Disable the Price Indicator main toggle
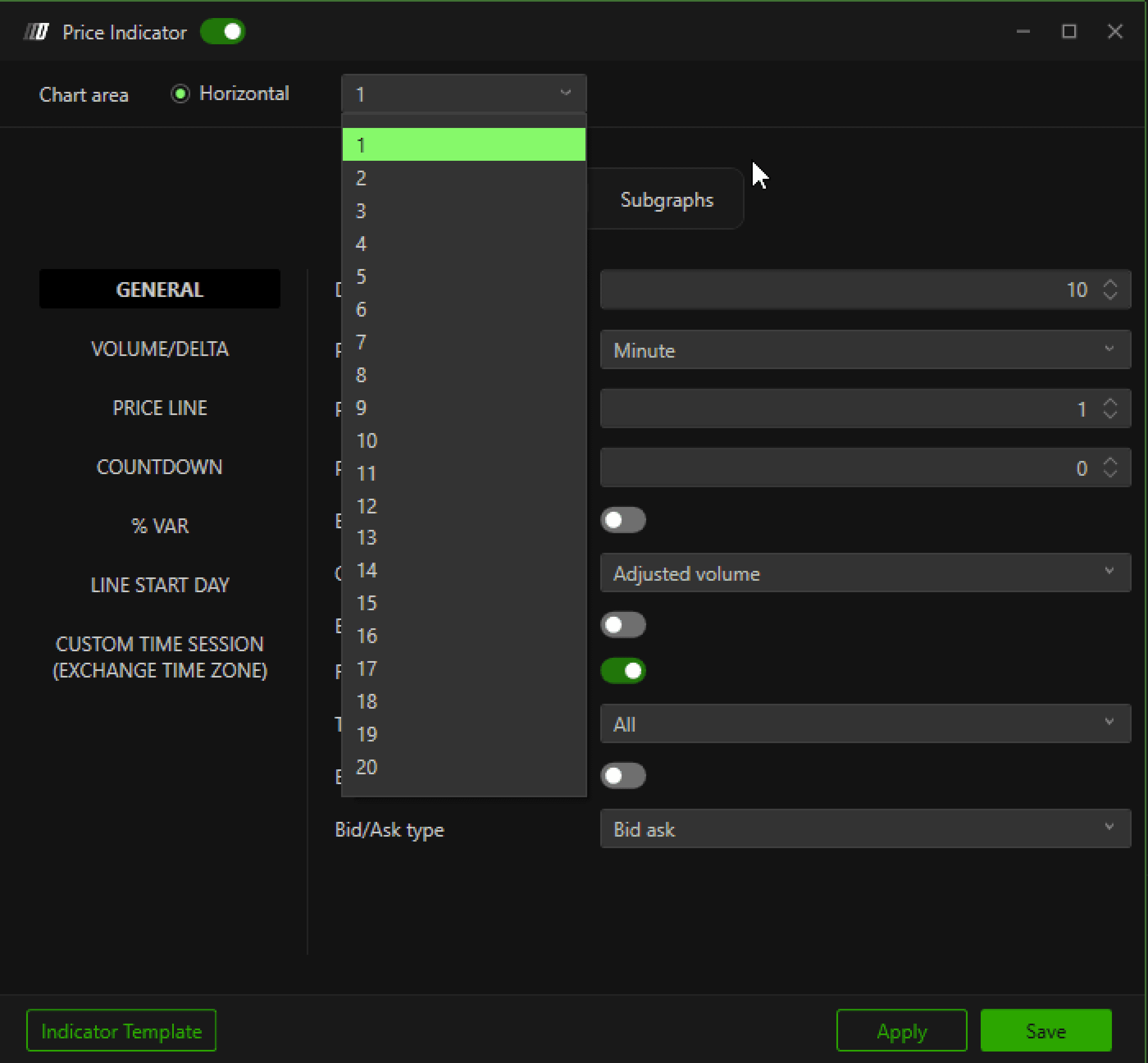 (x=223, y=32)
